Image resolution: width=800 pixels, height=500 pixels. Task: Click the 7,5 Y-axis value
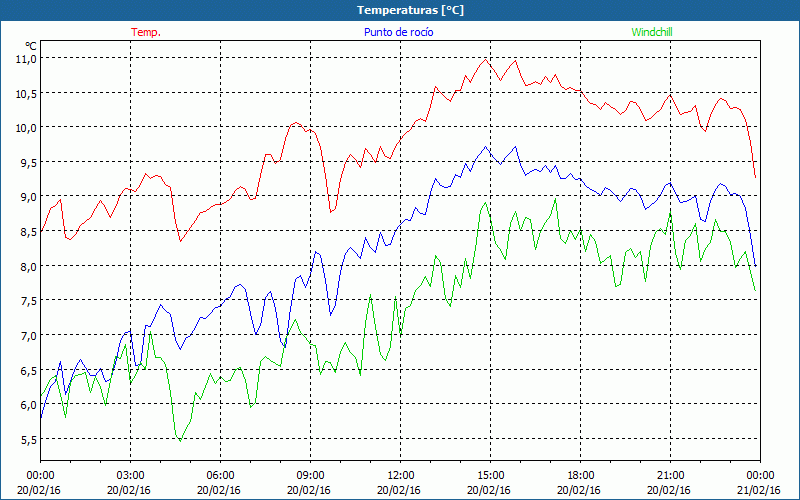click(28, 301)
